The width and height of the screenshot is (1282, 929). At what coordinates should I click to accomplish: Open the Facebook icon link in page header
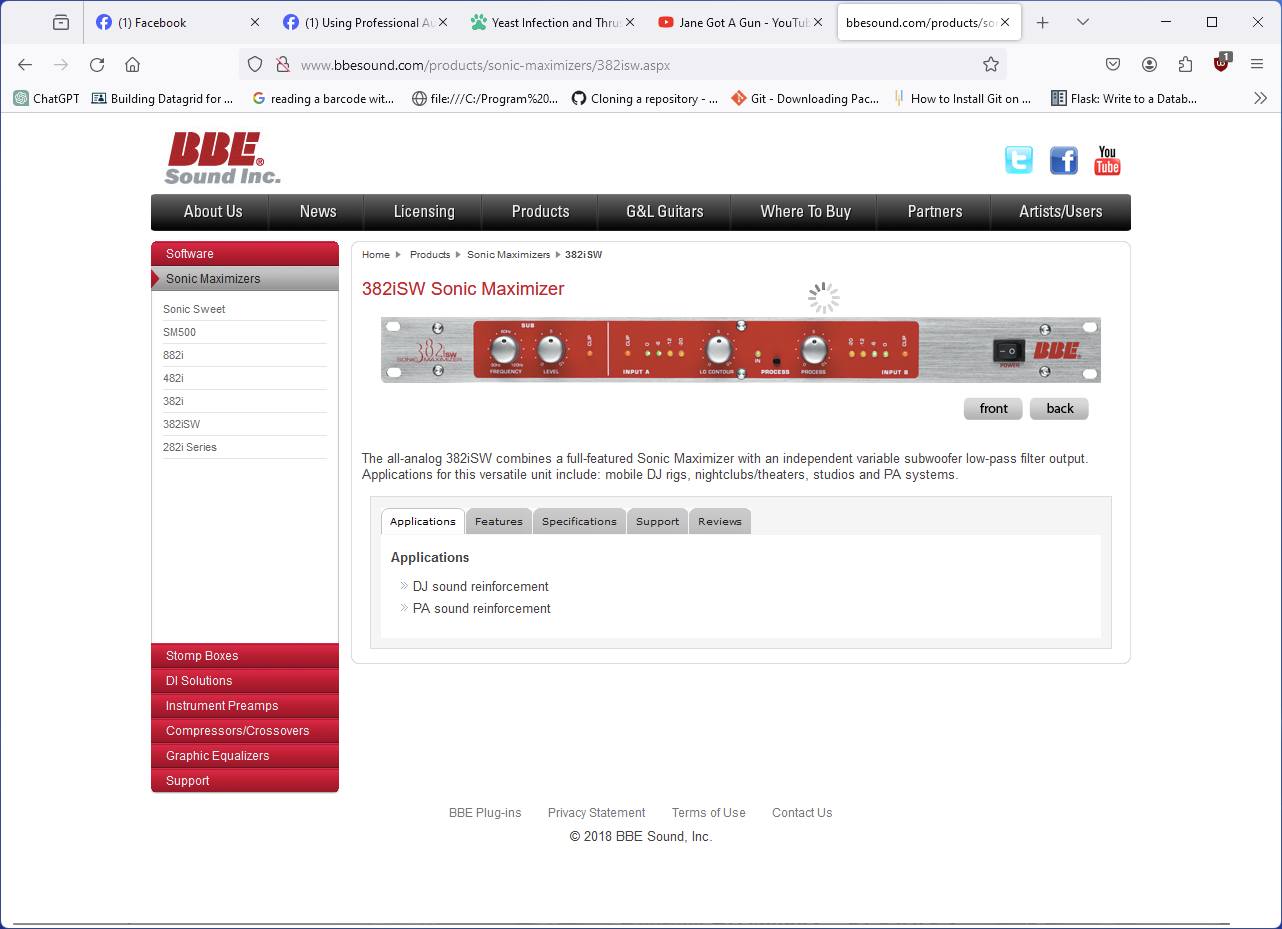click(x=1063, y=160)
